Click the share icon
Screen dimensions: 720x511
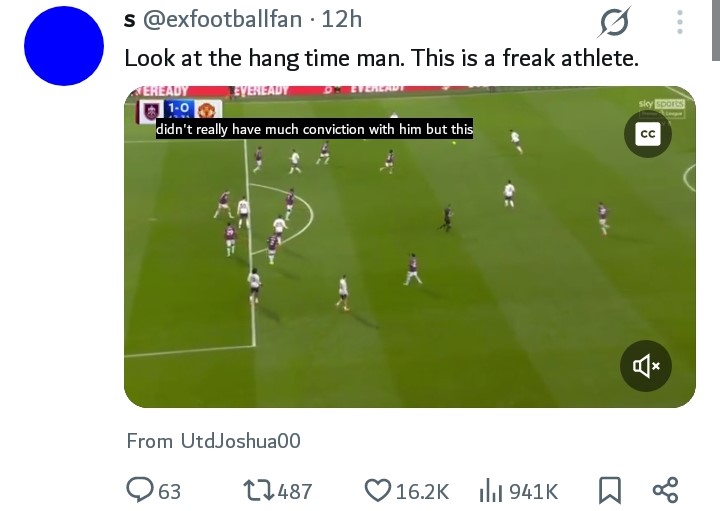pos(665,490)
